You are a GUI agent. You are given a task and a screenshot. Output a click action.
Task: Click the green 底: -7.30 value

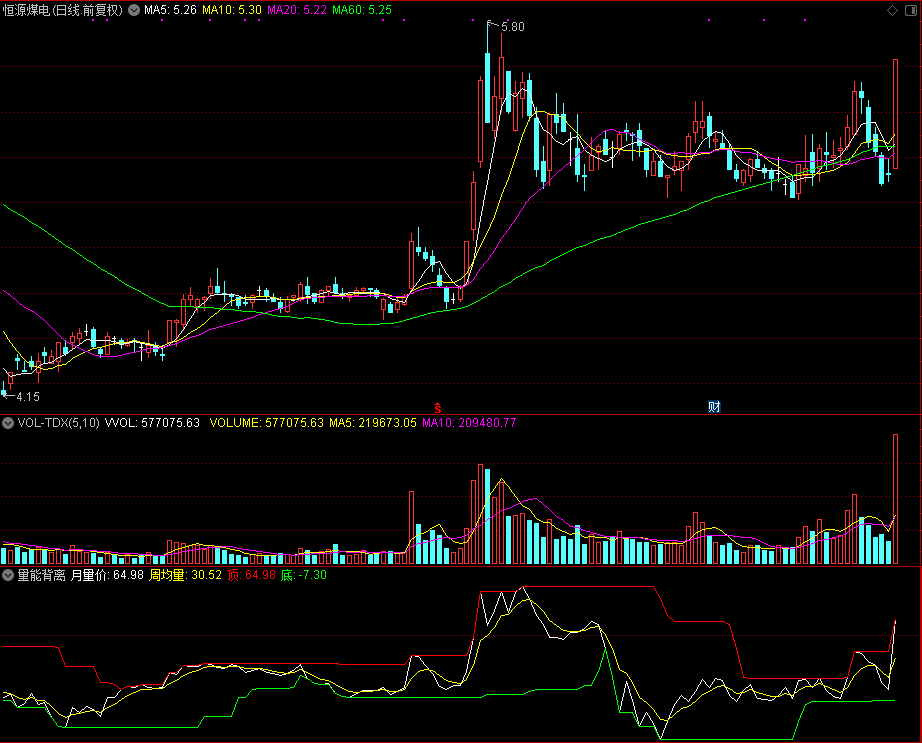pos(303,575)
